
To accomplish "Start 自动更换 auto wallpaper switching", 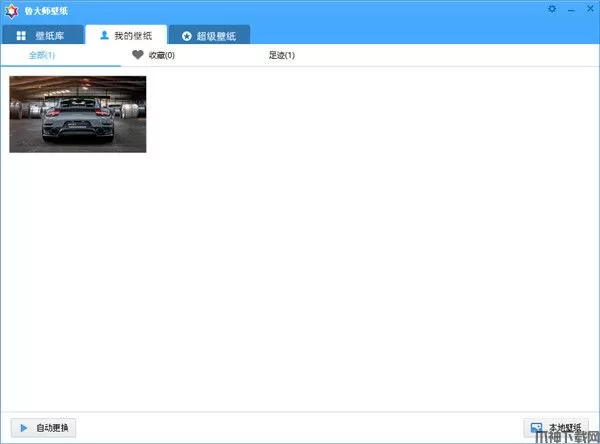I will pos(42,428).
